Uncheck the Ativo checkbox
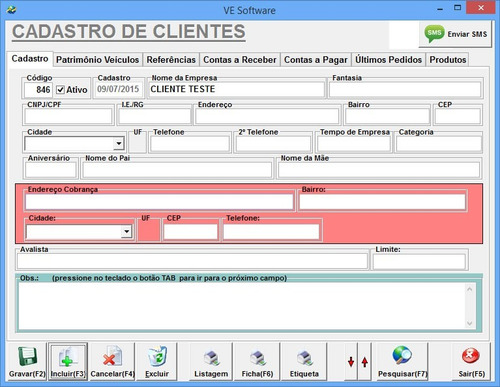The image size is (500, 387). (x=60, y=90)
